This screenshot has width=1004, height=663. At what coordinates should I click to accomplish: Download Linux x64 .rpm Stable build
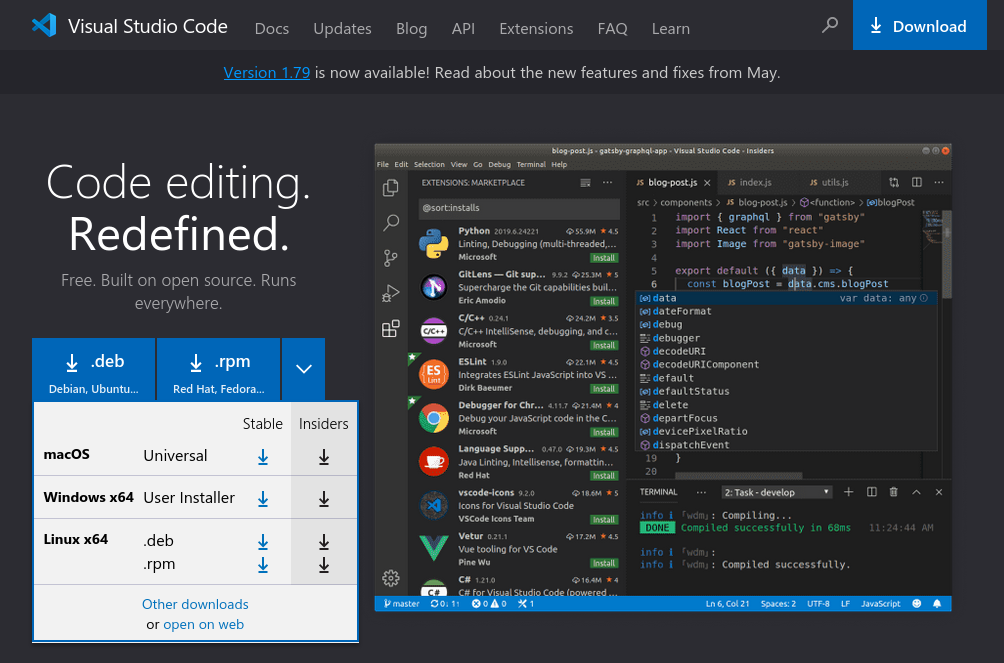point(263,565)
